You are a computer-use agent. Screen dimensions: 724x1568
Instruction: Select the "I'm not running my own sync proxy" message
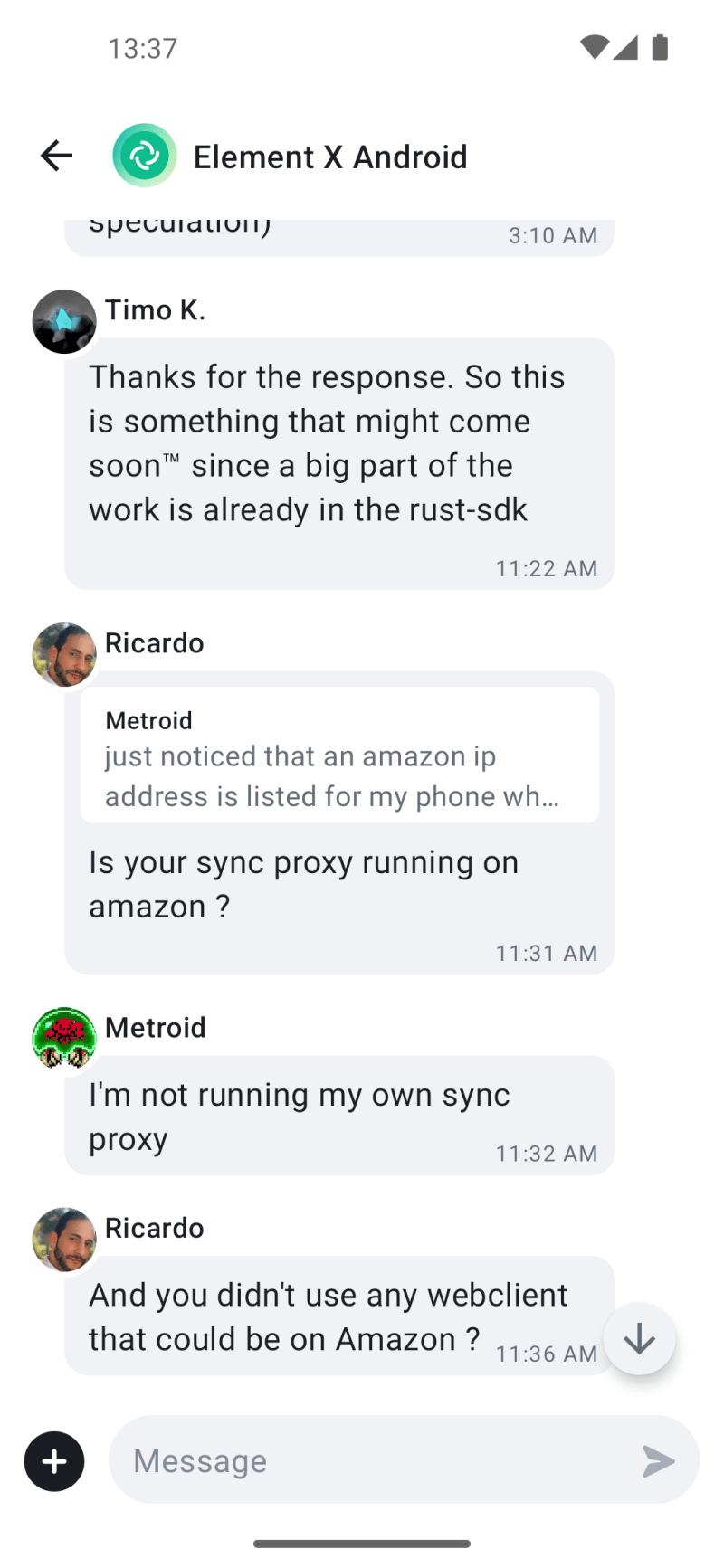339,1116
